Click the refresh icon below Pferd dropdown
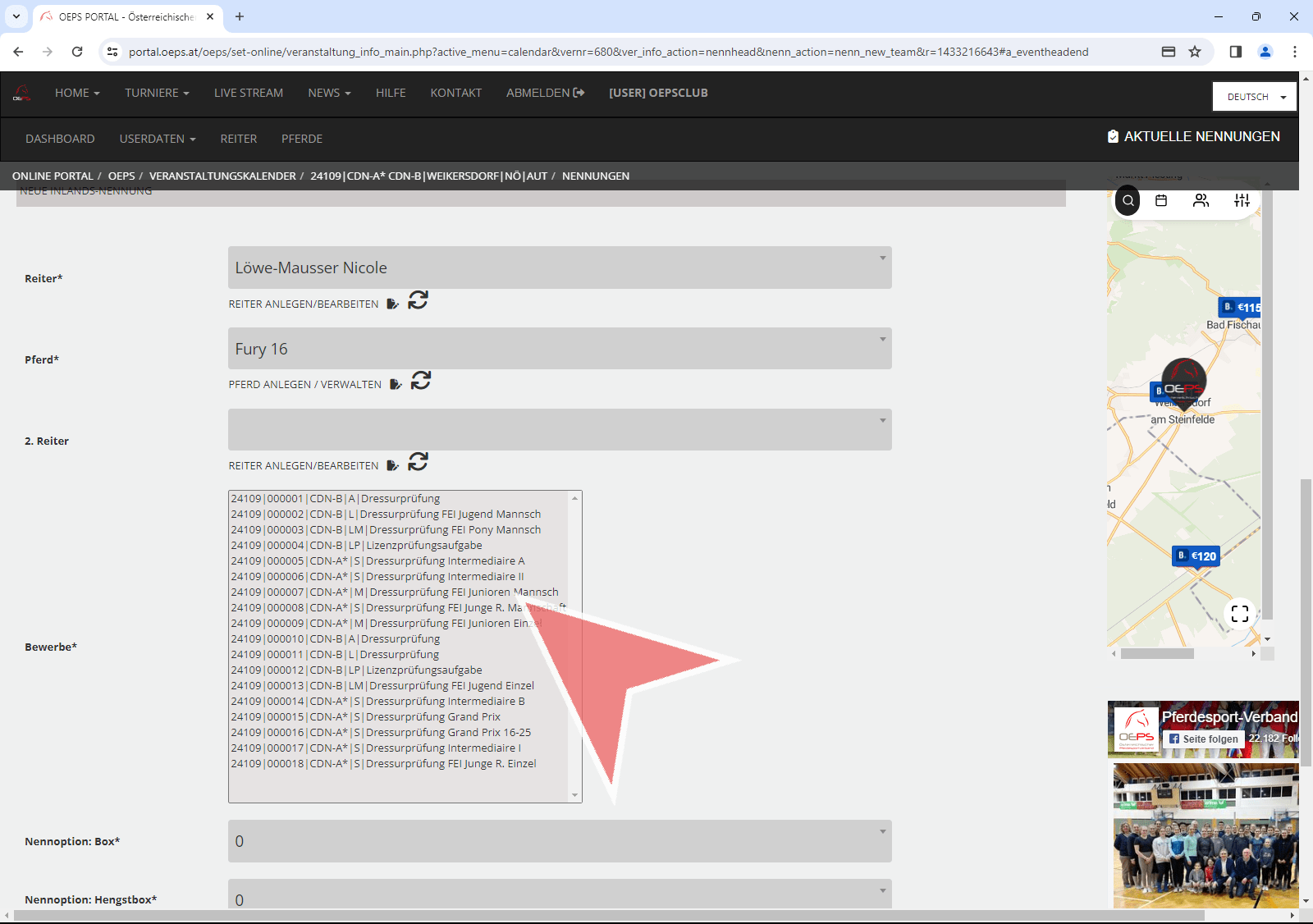The width and height of the screenshot is (1313, 924). click(x=420, y=381)
